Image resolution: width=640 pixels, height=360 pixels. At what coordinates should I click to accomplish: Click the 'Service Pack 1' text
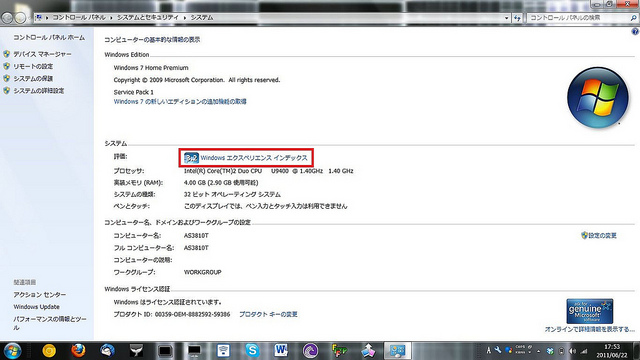point(133,92)
